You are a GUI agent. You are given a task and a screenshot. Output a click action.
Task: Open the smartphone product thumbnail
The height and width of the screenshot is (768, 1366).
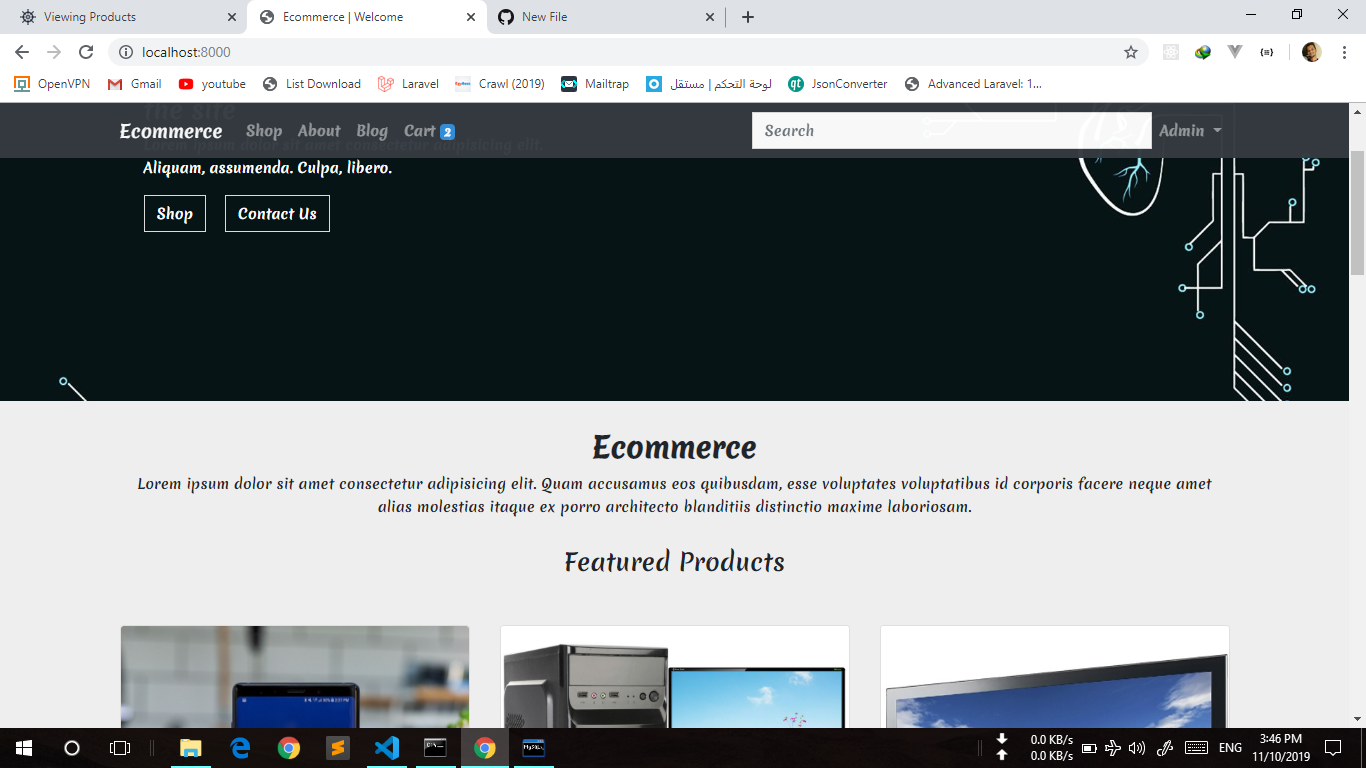295,677
